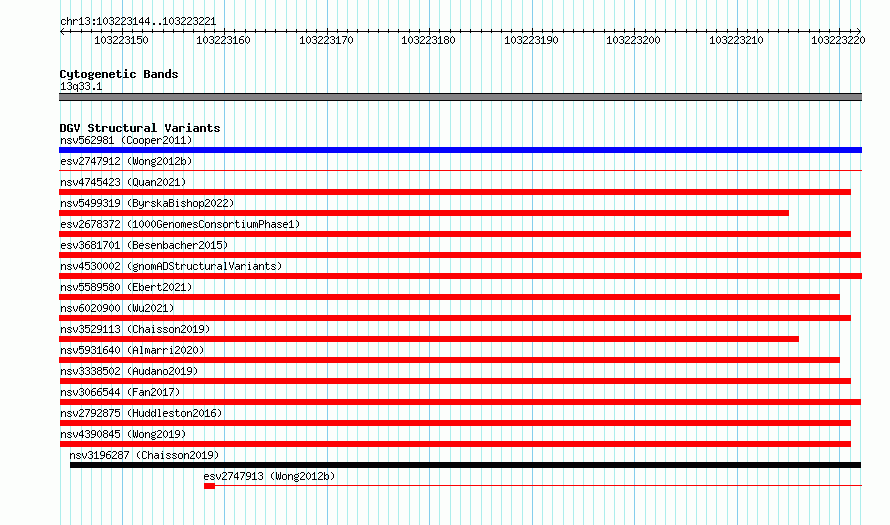Select the red nsv4390845 variant bar
The height and width of the screenshot is (525, 890).
455,444
